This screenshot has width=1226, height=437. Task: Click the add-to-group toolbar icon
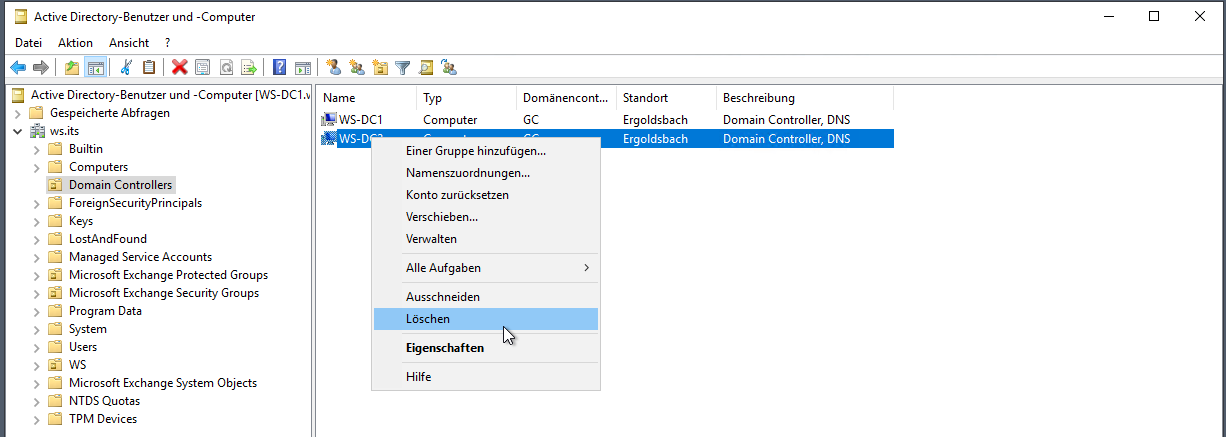coord(450,67)
